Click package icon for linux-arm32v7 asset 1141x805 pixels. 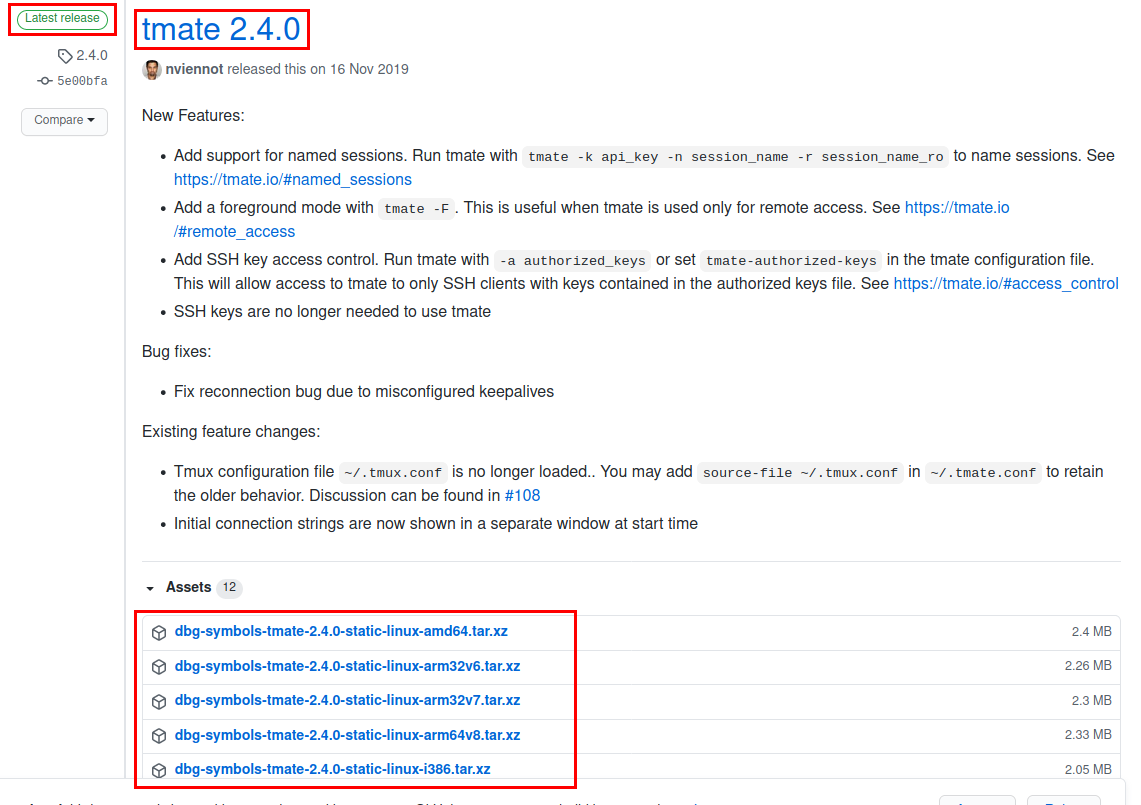(x=159, y=701)
